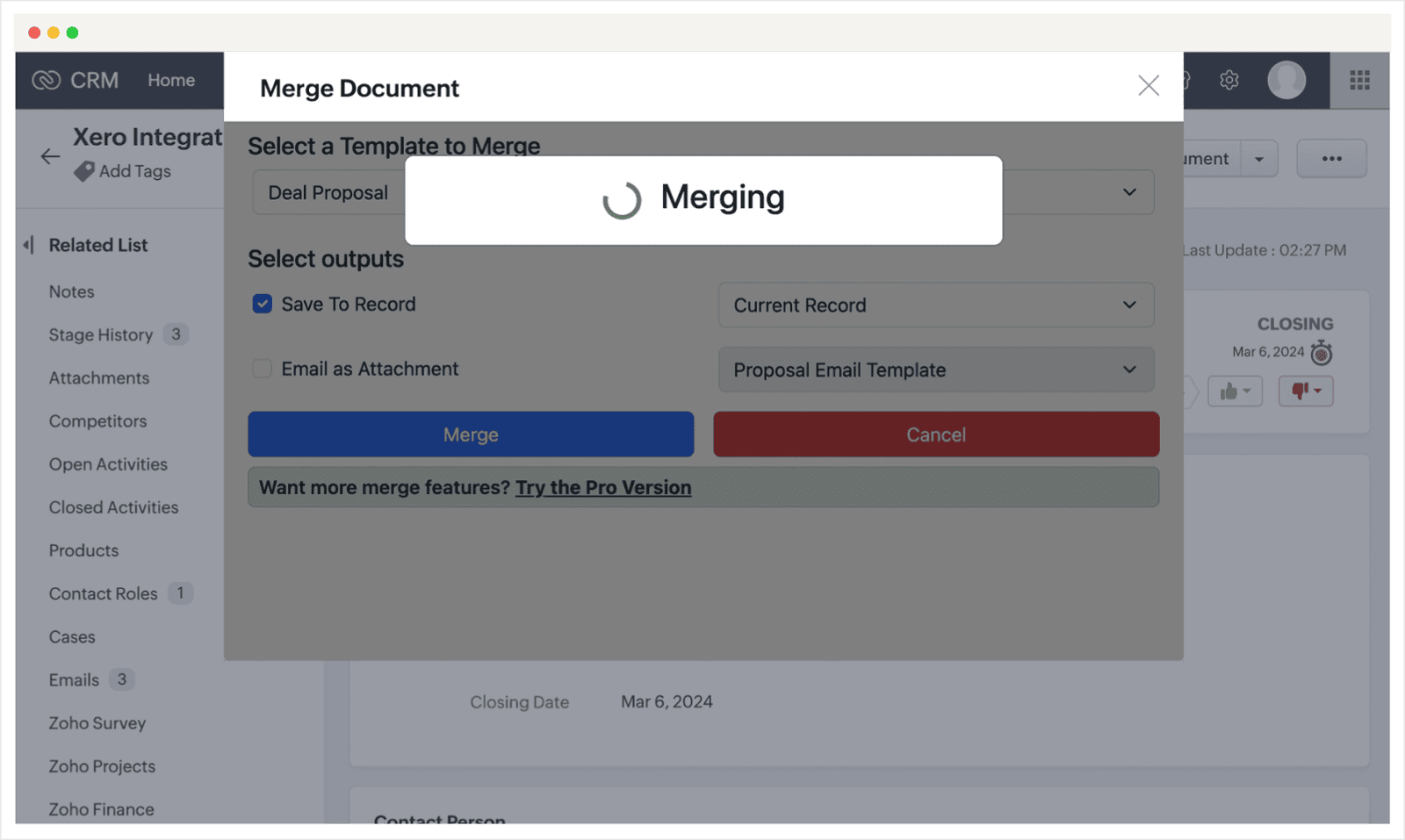The width and height of the screenshot is (1405, 840).
Task: Open Attachments related list
Action: tap(99, 377)
